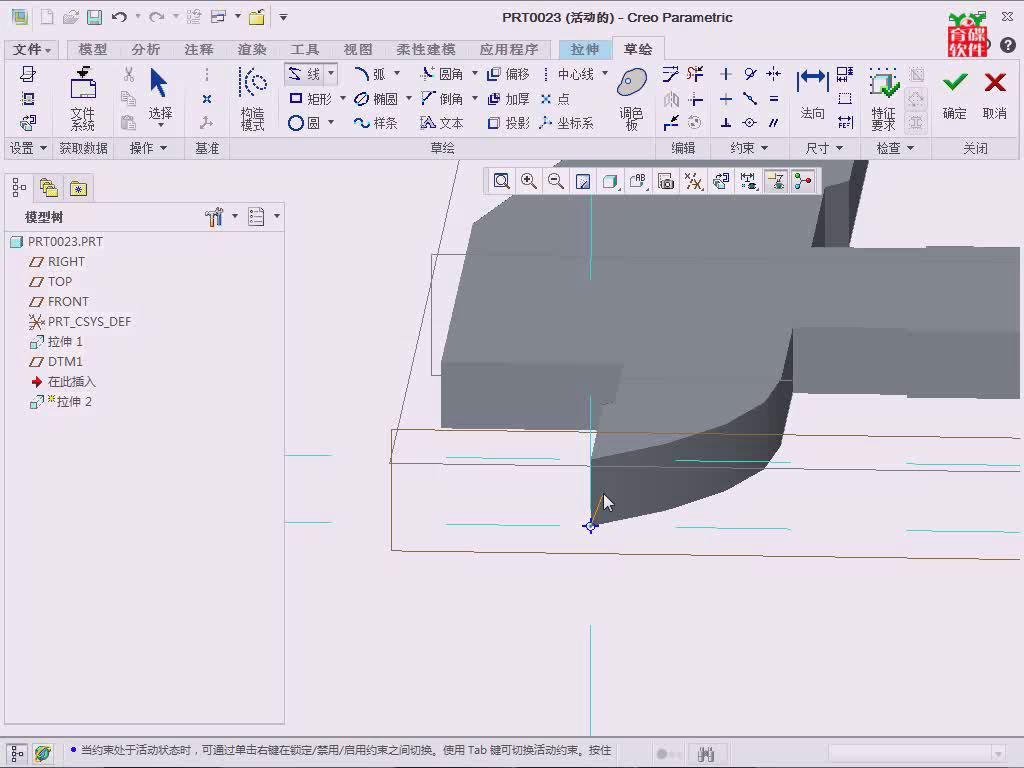Viewport: 1024px width, 768px height.
Task: Select the Text sketch tool
Action: tap(442, 123)
